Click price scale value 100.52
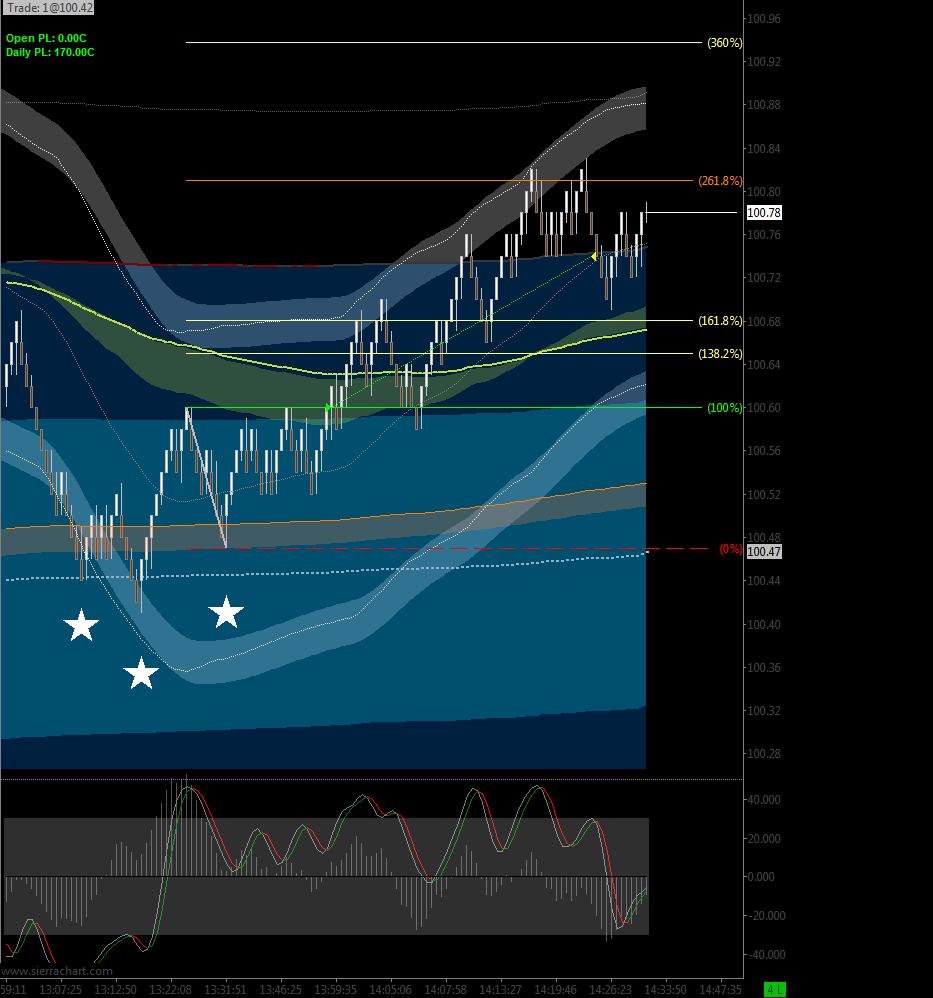The width and height of the screenshot is (933, 998). (764, 495)
